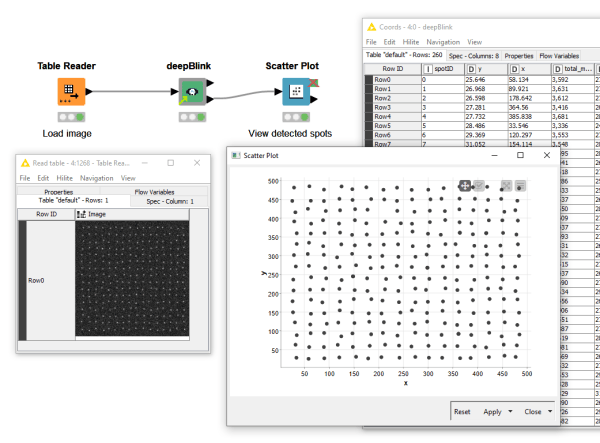600x443 pixels.
Task: Maximize the Scatter Plot window
Action: 520,155
